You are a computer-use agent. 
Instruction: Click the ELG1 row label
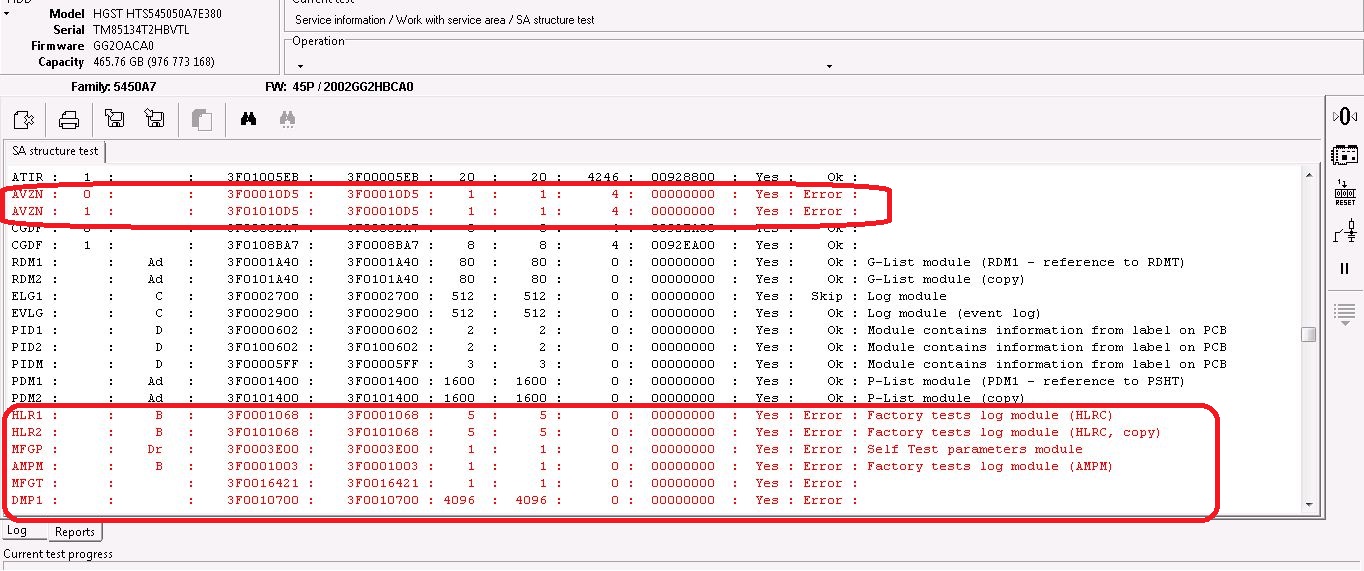(27, 296)
